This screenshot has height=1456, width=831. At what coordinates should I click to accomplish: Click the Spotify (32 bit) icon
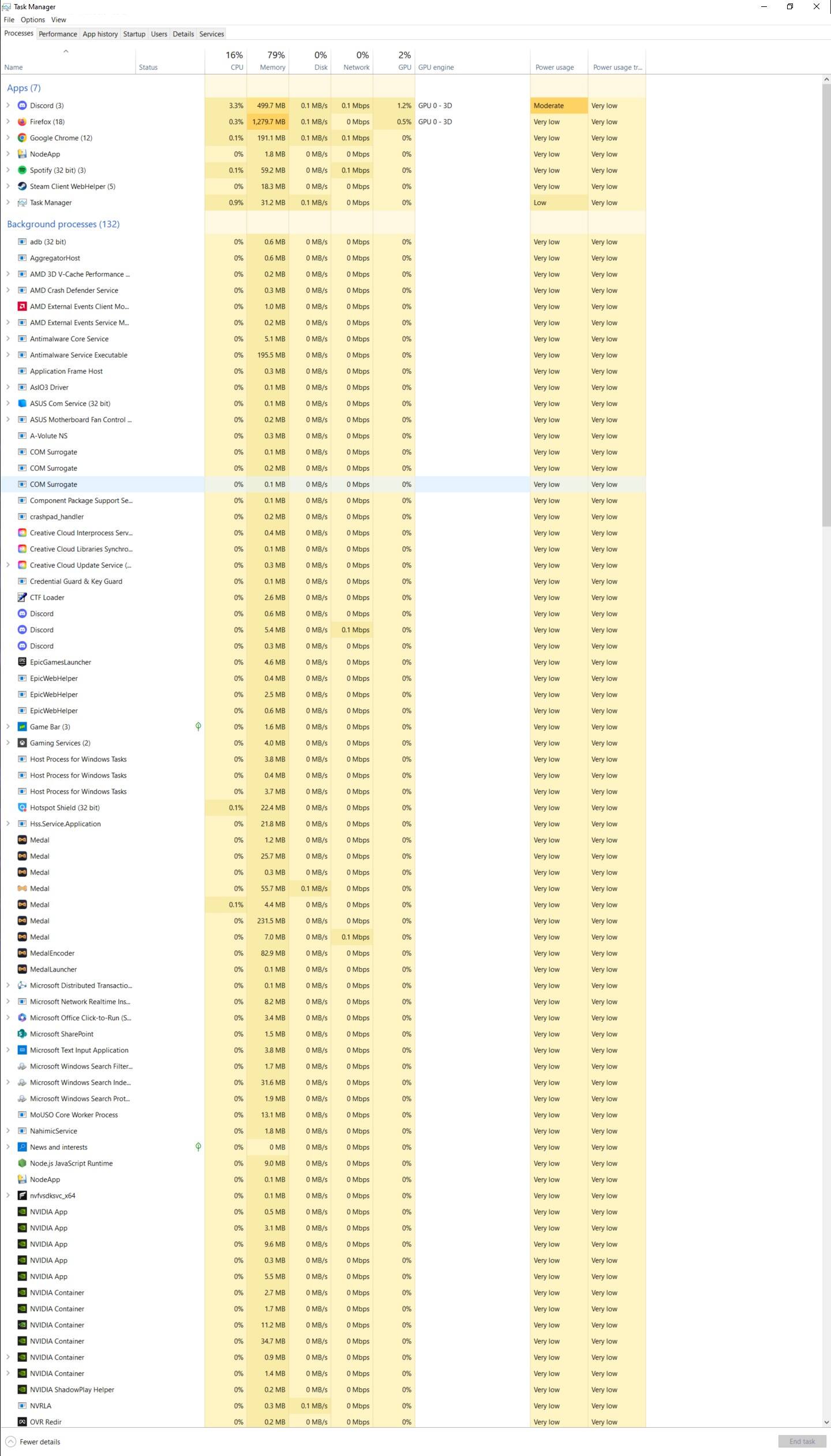pyautogui.click(x=22, y=170)
